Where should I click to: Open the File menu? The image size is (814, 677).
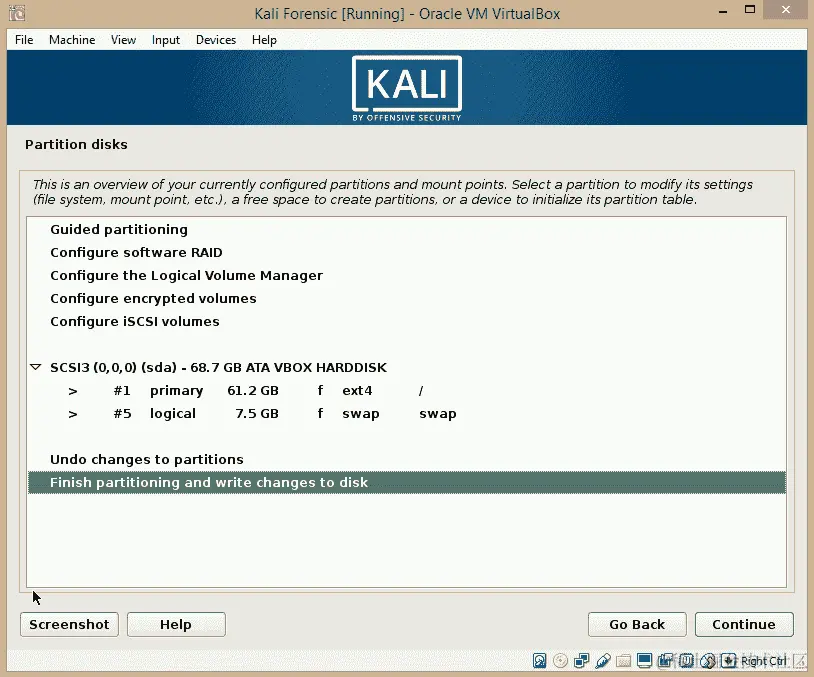[x=24, y=40]
